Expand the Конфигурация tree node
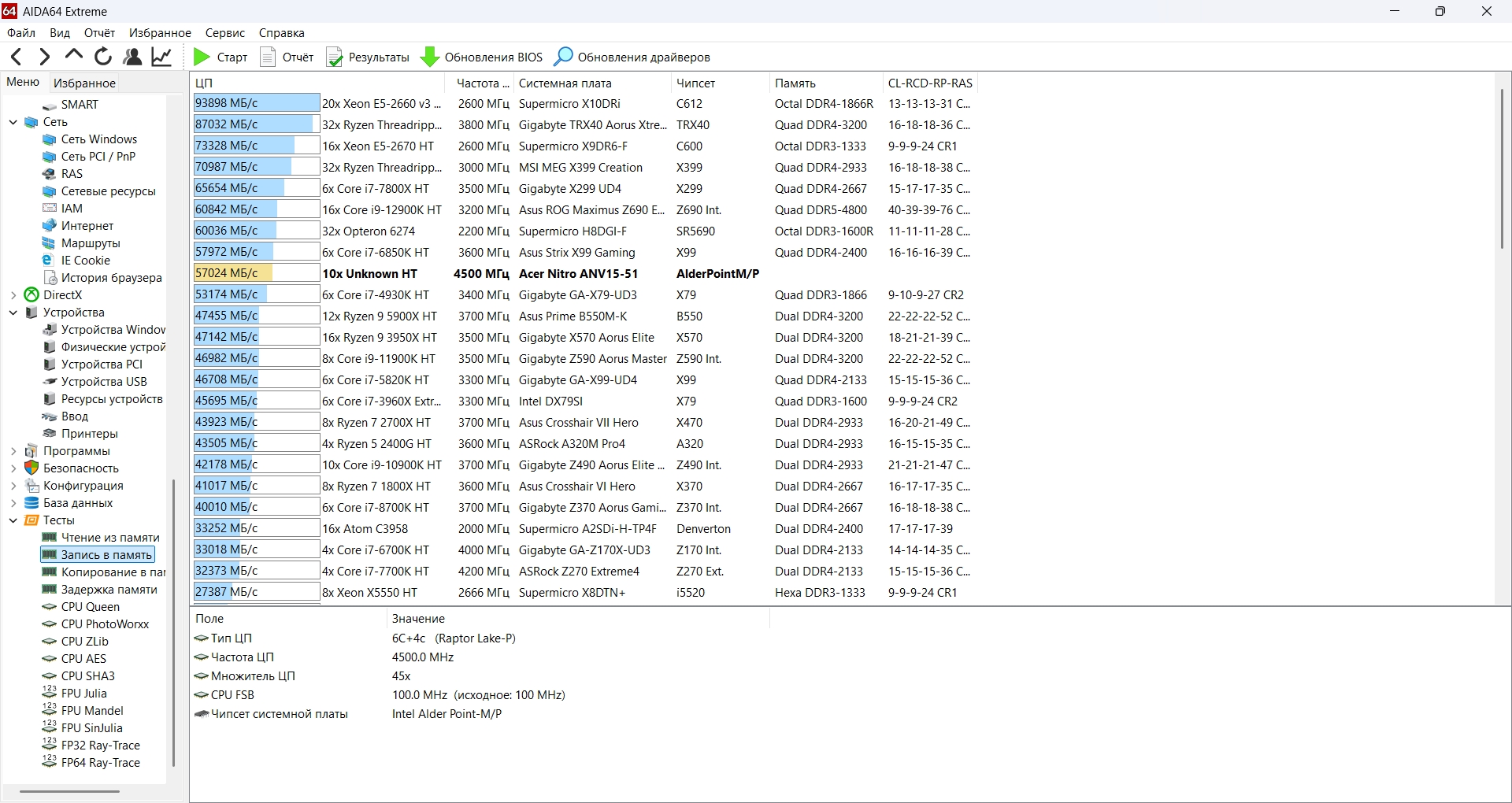1512x803 pixels. [x=13, y=486]
